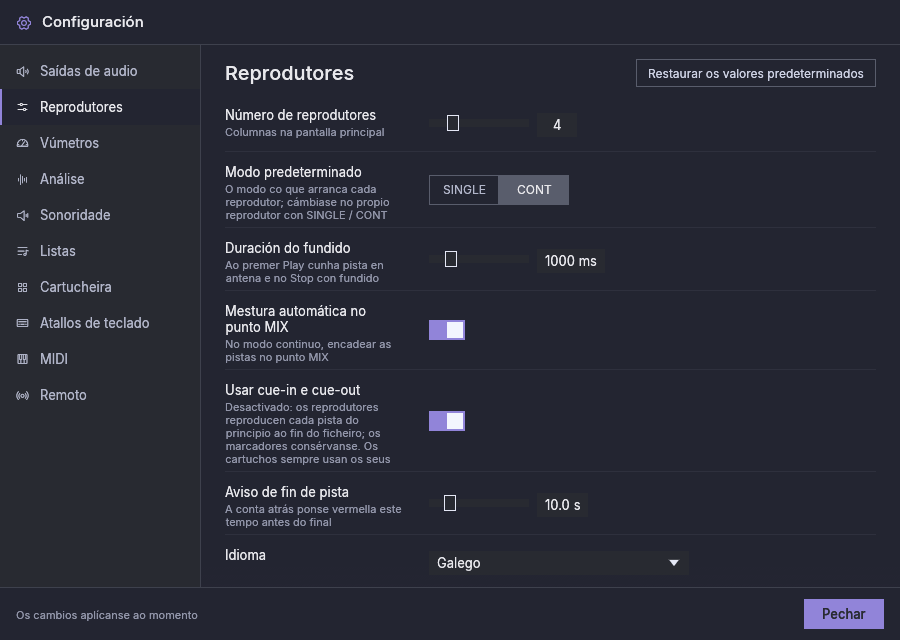Click the fade duration value 1000 ms
This screenshot has height=640, width=900.
(571, 261)
